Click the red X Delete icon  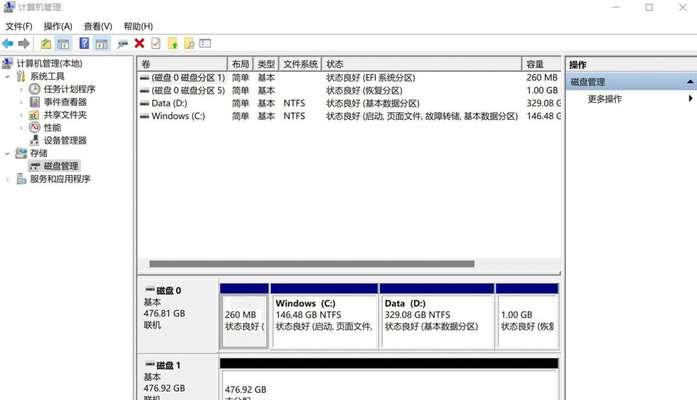coord(139,43)
